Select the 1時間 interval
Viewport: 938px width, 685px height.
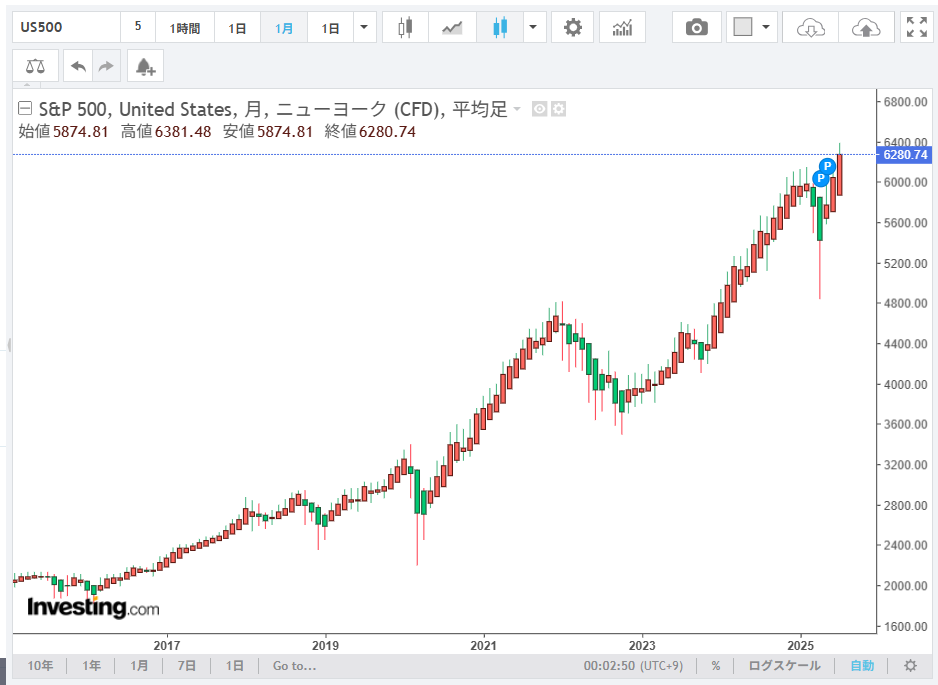(184, 28)
